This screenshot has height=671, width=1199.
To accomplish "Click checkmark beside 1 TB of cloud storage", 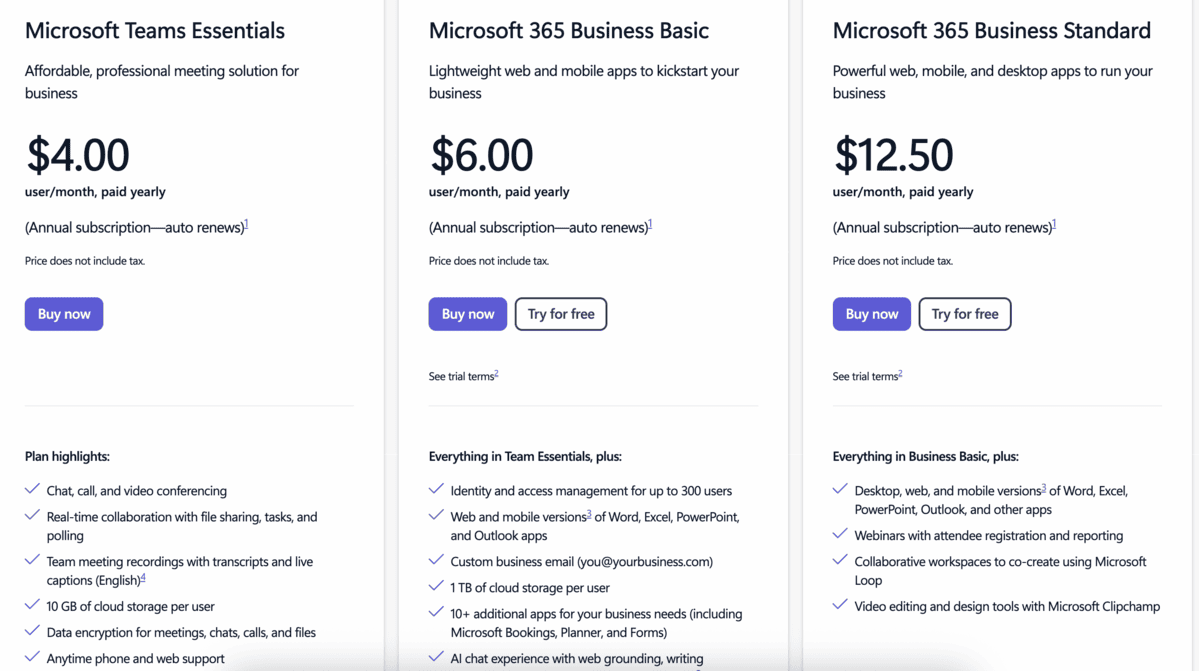I will pyautogui.click(x=437, y=587).
